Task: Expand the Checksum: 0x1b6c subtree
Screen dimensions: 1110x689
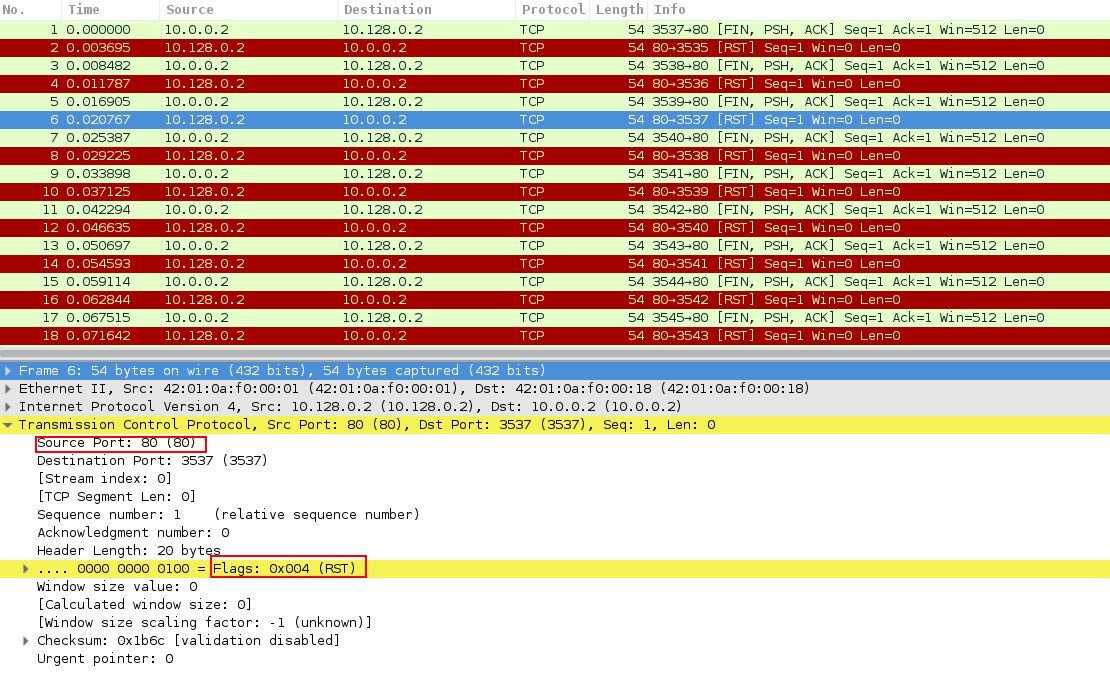Action: point(25,641)
